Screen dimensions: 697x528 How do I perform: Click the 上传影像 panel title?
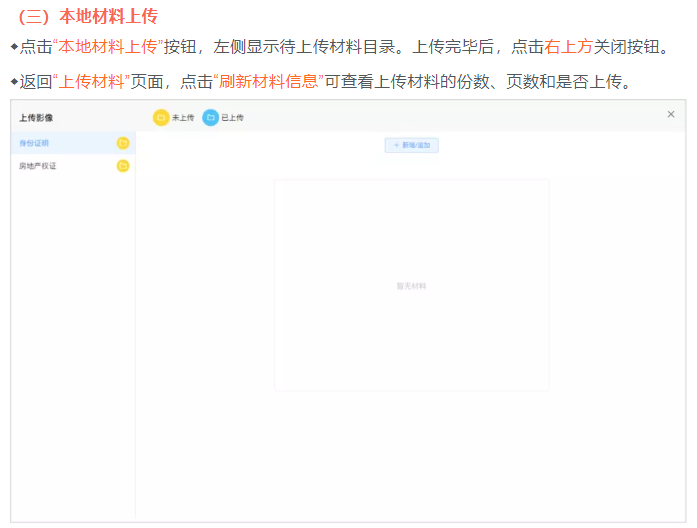[36, 118]
